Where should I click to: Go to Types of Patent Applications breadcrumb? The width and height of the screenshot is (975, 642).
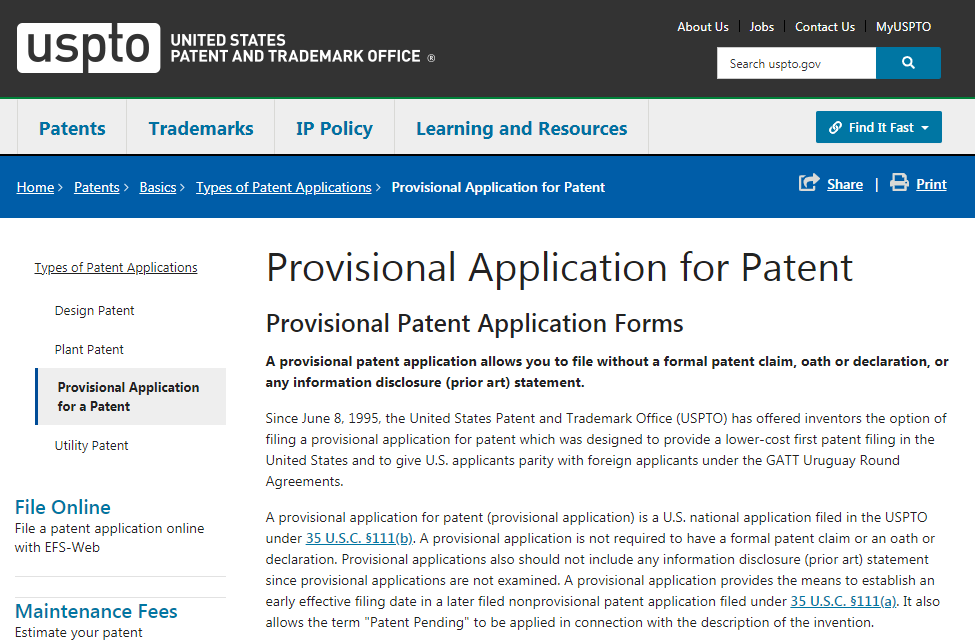click(284, 187)
